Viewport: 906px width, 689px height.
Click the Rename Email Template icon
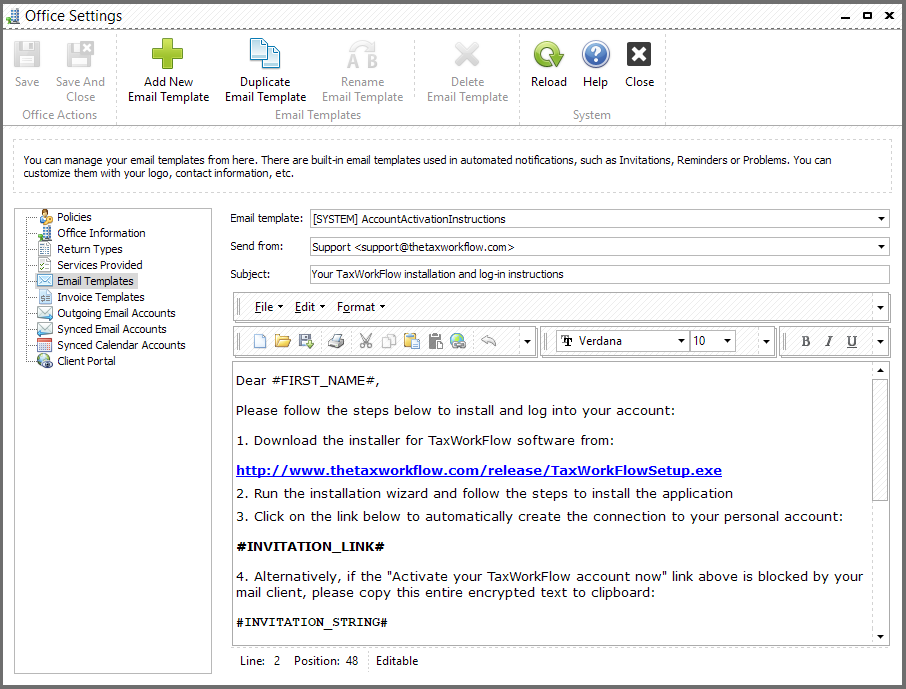tap(362, 54)
